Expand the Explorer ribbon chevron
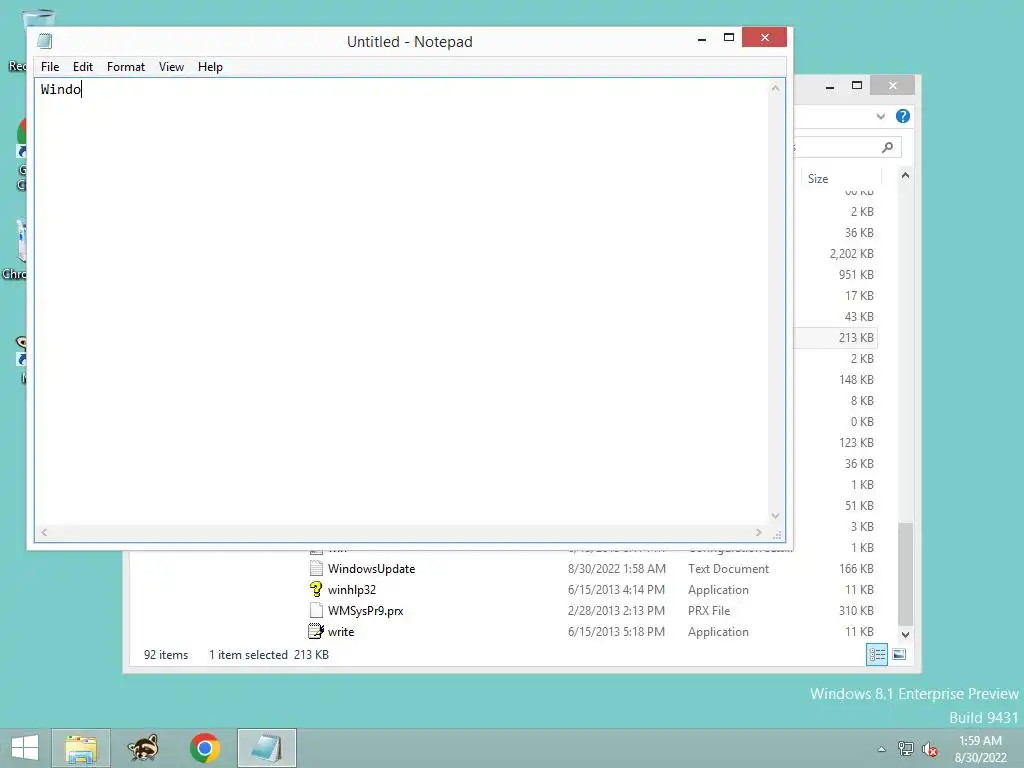This screenshot has height=768, width=1024. pyautogui.click(x=880, y=116)
